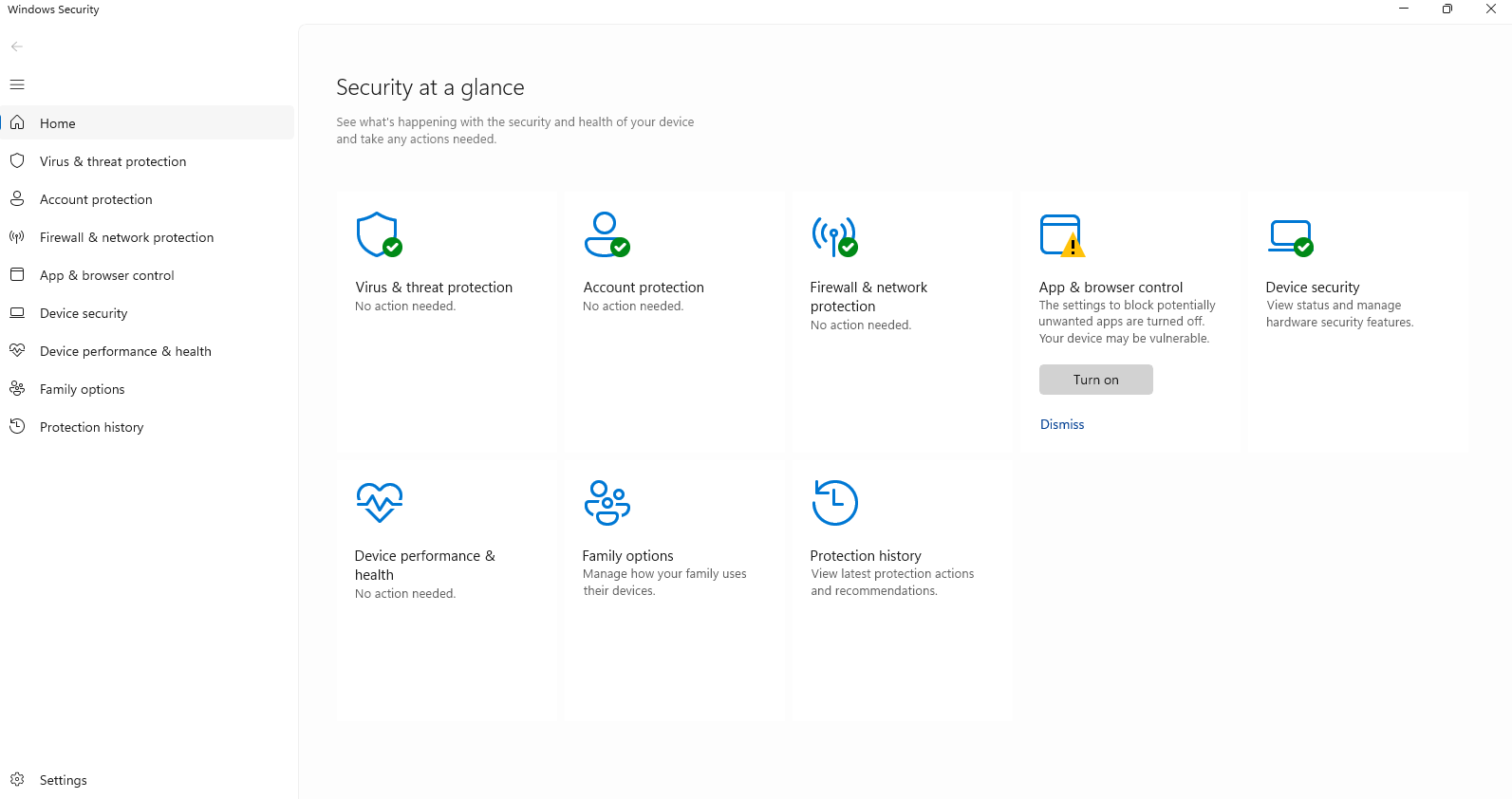Viewport: 1512px width, 799px height.
Task: Click the Turn on button
Action: 1095,380
